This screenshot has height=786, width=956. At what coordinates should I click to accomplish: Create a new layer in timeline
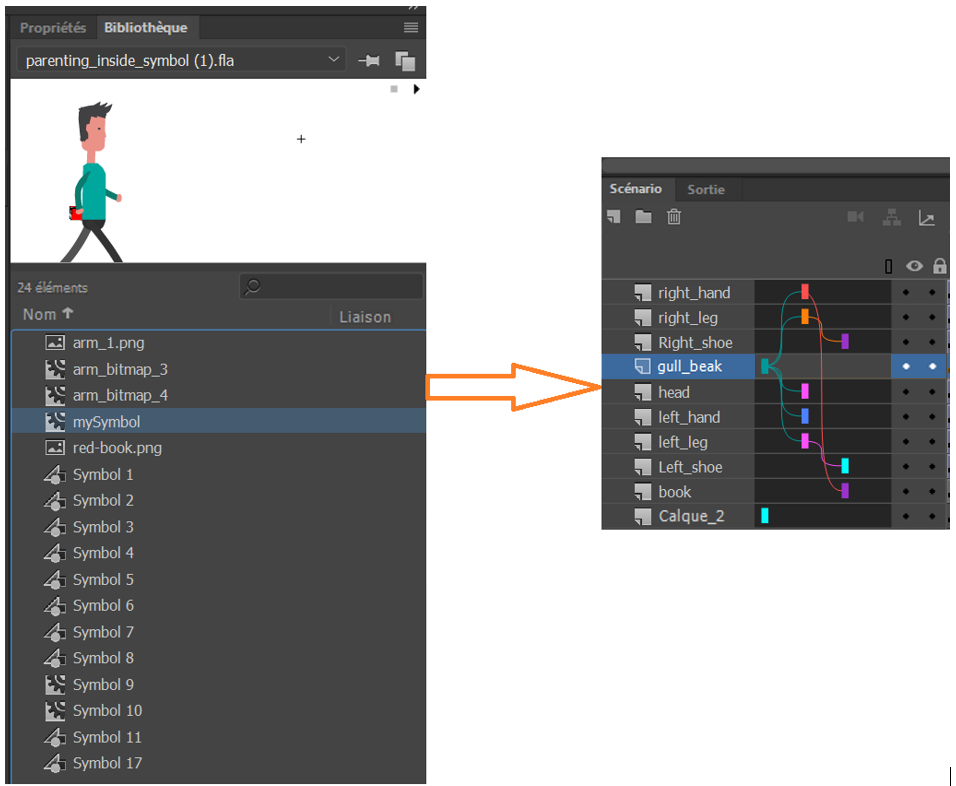tap(614, 216)
